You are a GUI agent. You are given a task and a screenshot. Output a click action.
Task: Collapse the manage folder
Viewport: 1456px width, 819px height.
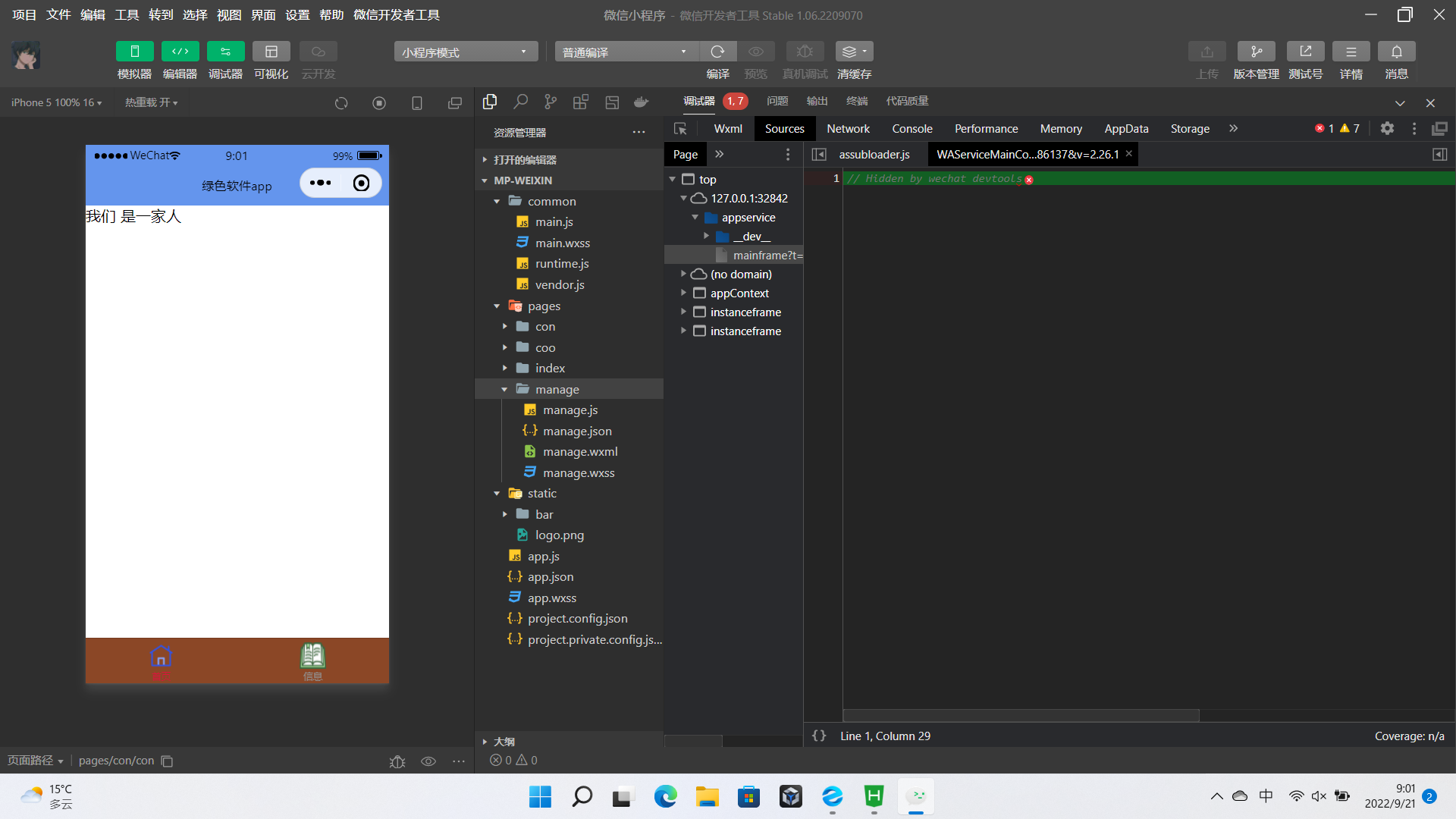click(504, 390)
